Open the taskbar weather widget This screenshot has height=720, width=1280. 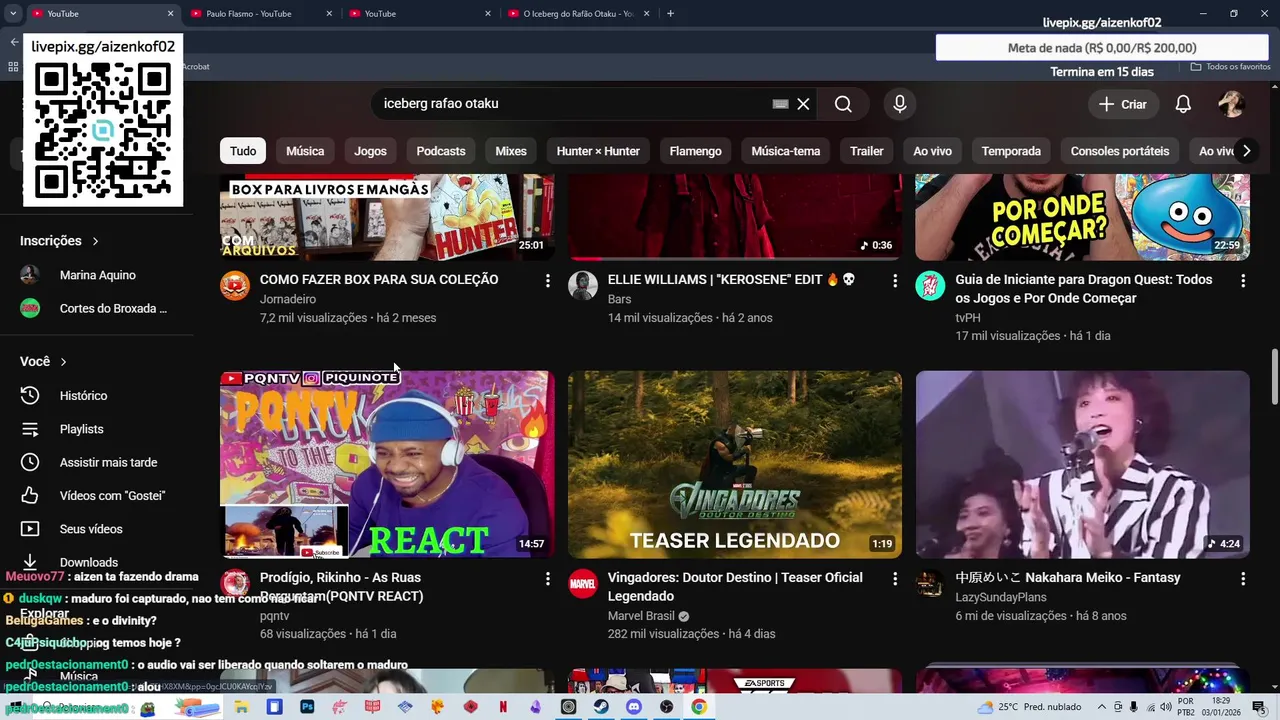tap(1029, 707)
